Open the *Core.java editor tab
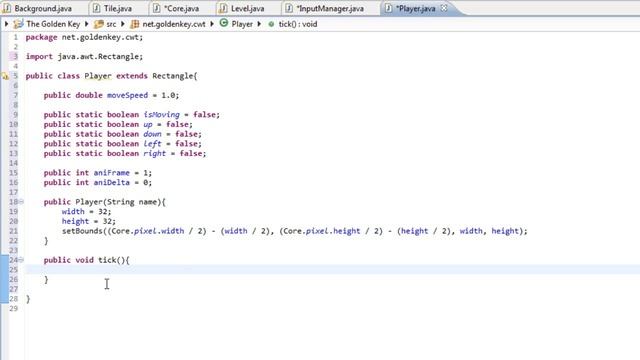Screen dimensions: 640x360 point(181,8)
